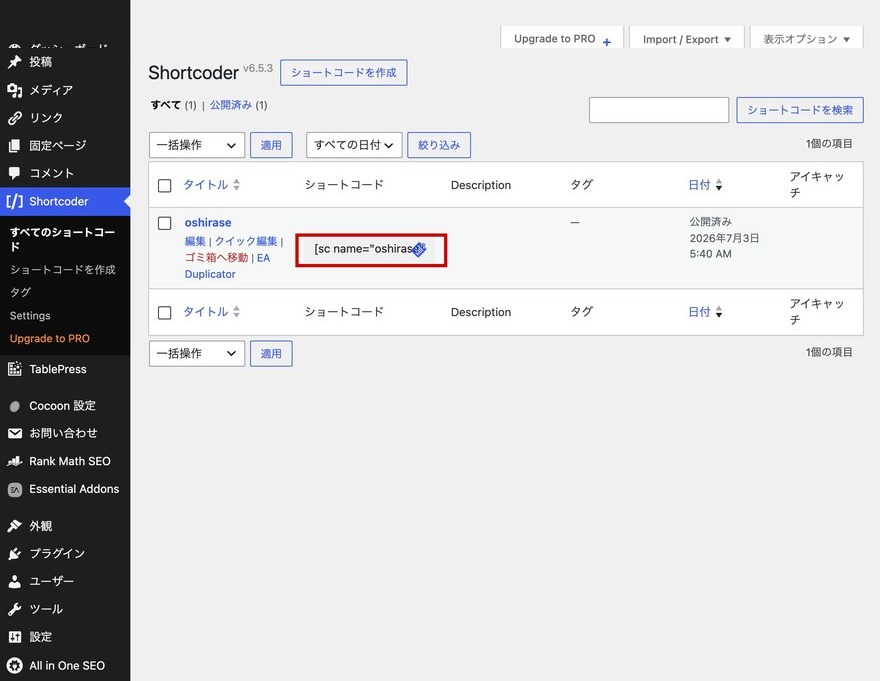
Task: Sort by the top 日付 column header
Action: pos(699,185)
